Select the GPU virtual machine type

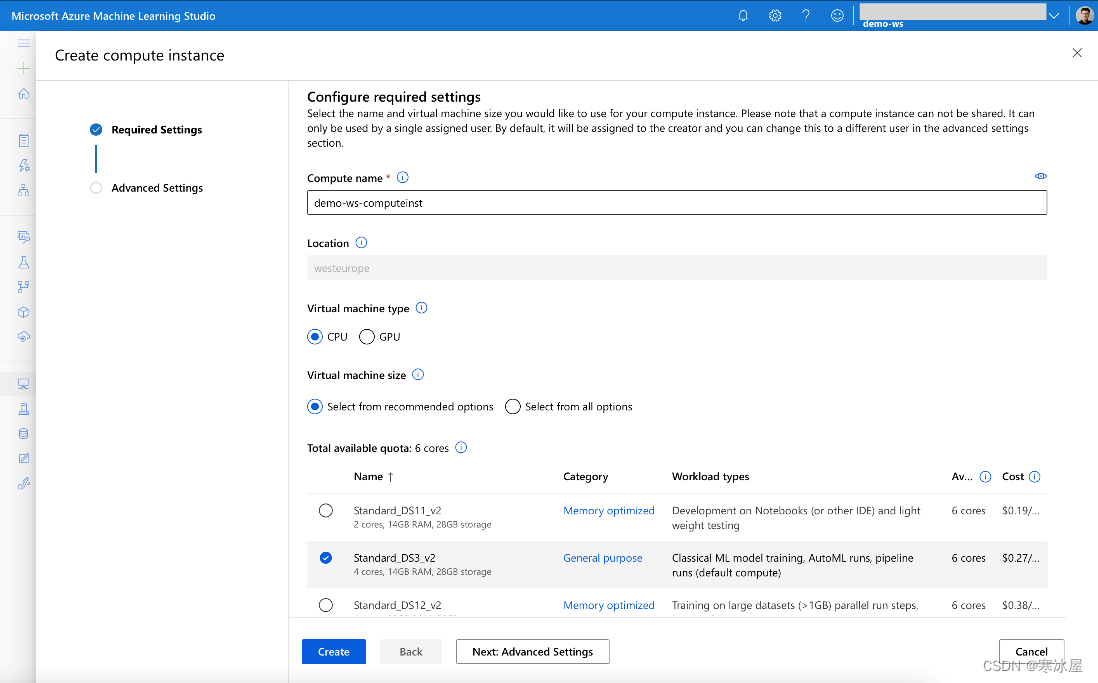pyautogui.click(x=367, y=337)
